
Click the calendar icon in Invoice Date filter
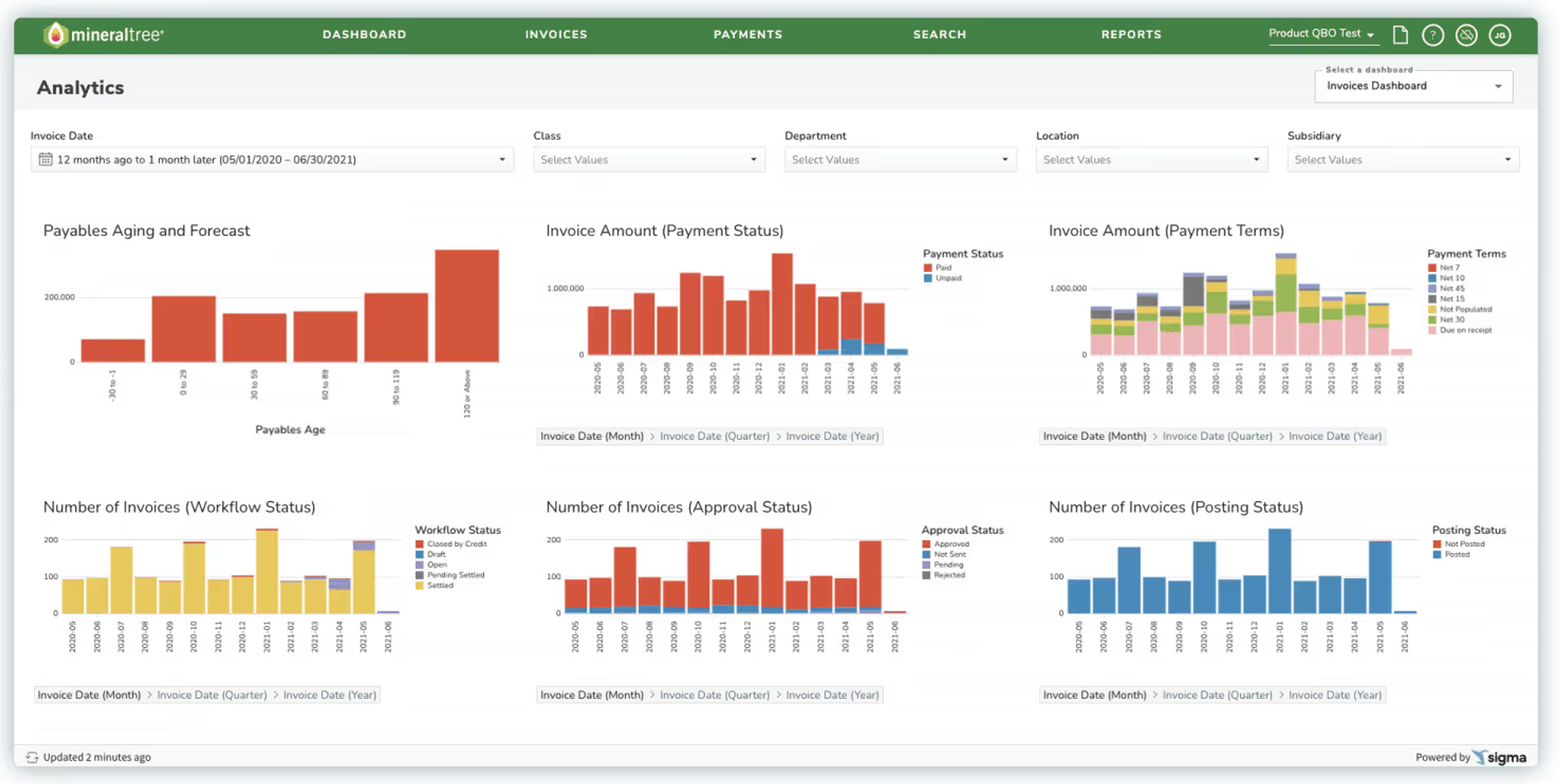coord(45,159)
